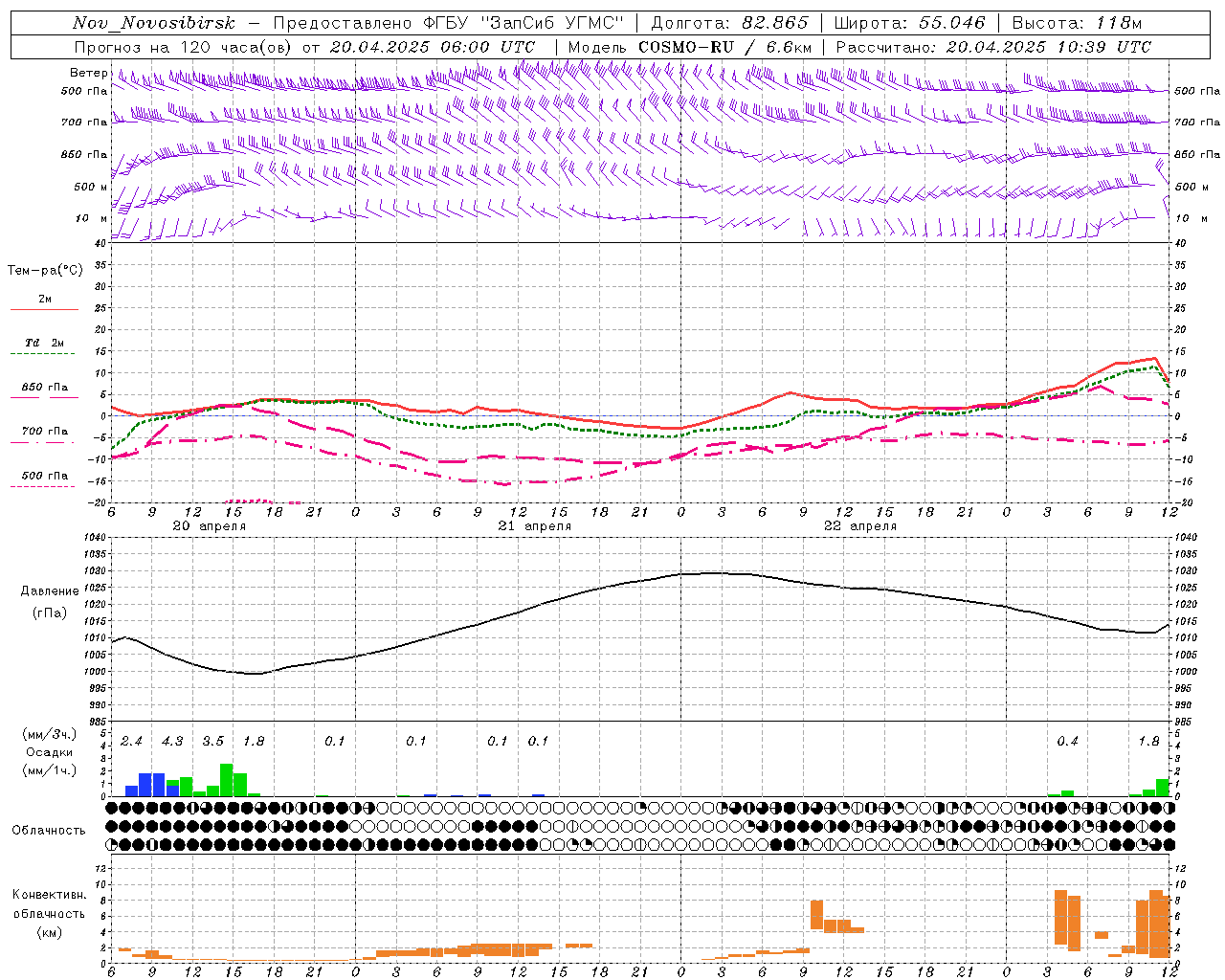Click the 2.4 precipitation value
1225x980 pixels.
click(x=131, y=742)
